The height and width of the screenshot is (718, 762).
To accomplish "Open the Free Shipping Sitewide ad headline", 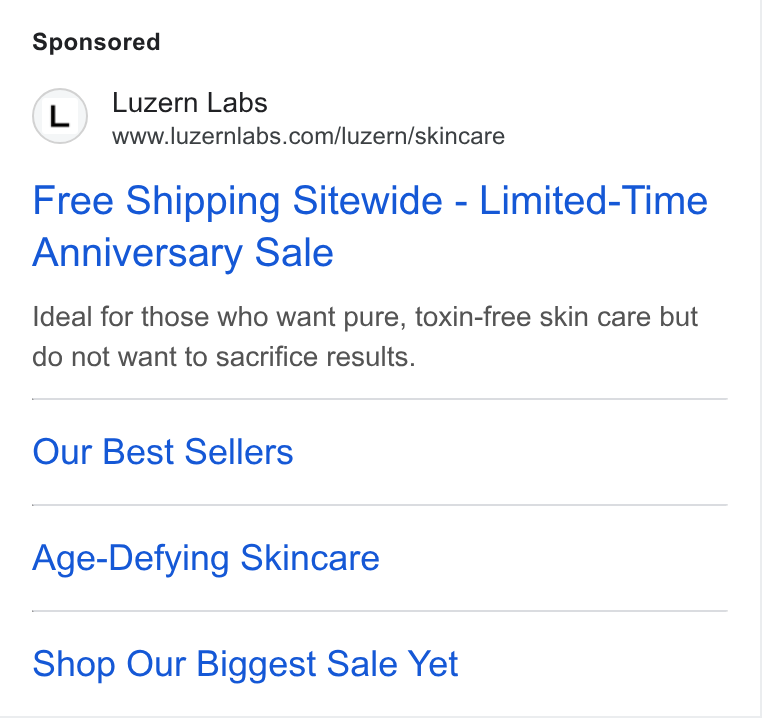I will pos(370,226).
